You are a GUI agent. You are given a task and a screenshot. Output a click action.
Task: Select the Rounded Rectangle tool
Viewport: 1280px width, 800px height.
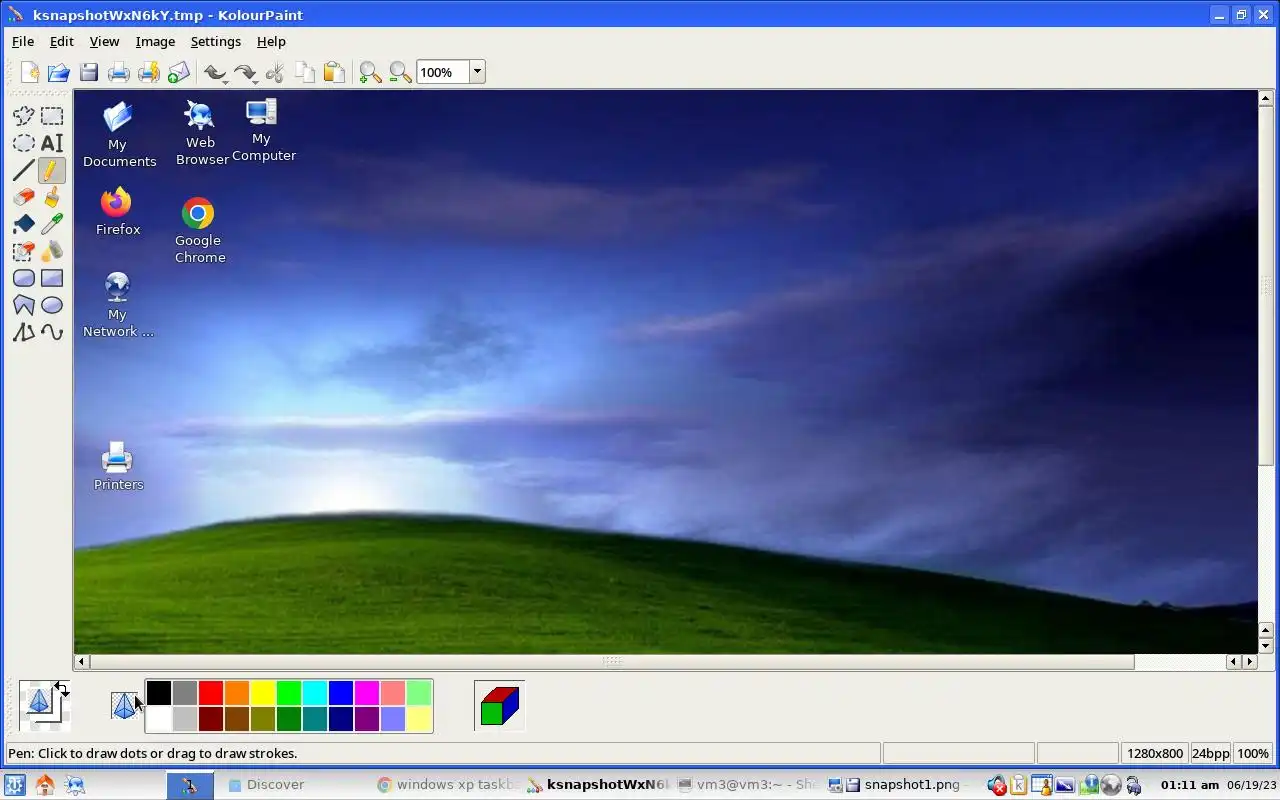pos(24,278)
